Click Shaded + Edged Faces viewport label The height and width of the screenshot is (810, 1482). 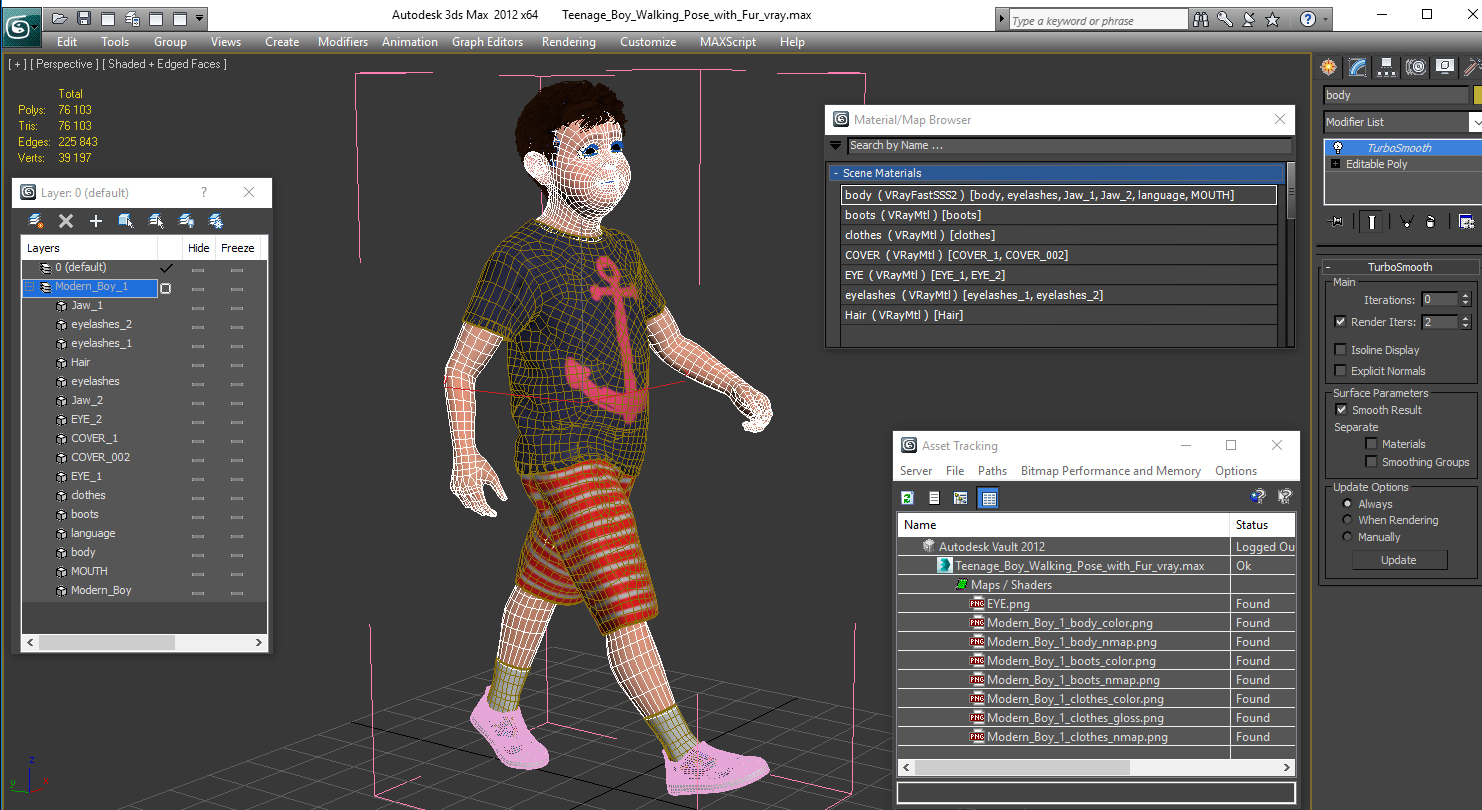[x=164, y=64]
